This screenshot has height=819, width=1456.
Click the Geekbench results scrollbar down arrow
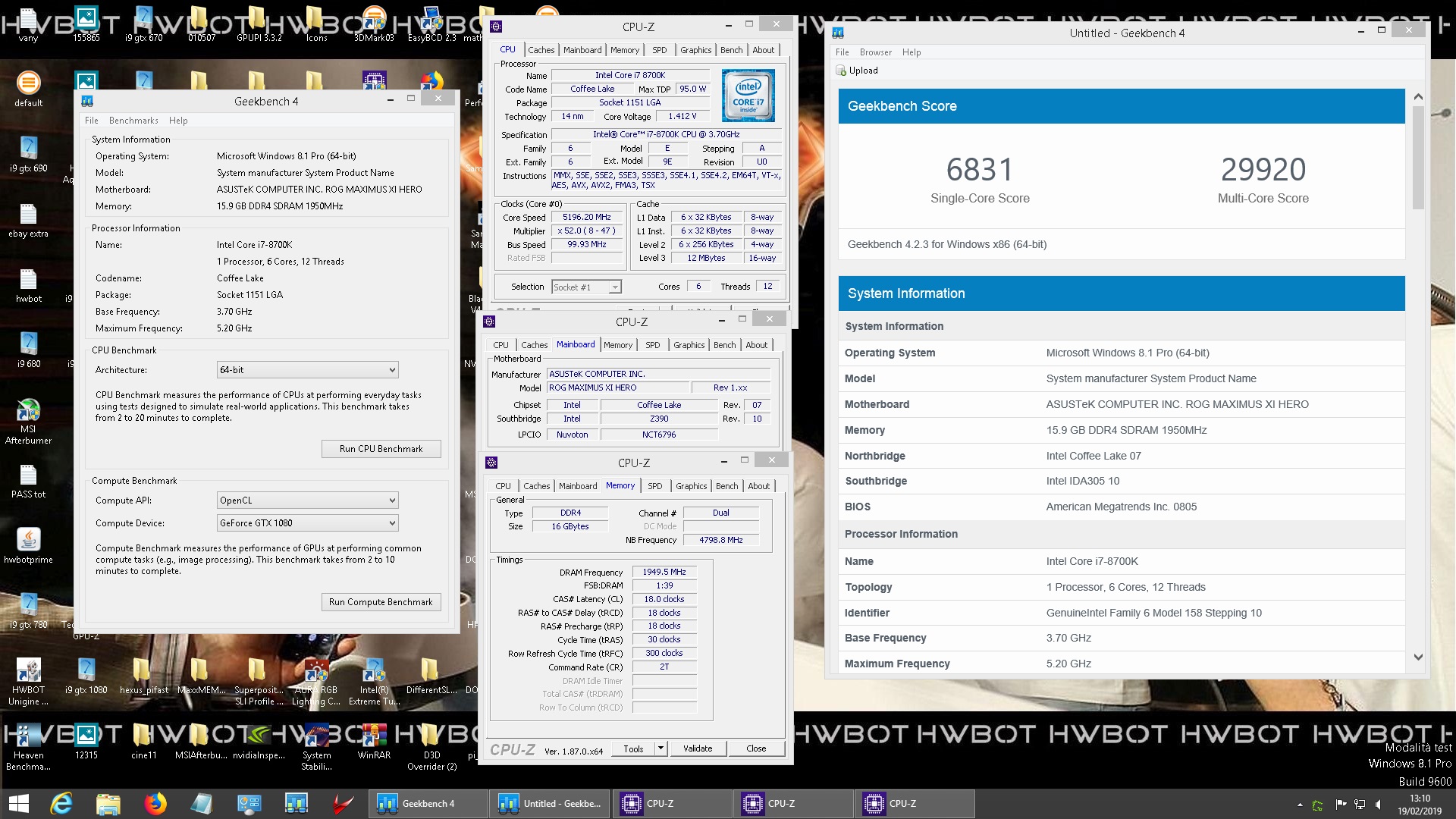click(1418, 657)
